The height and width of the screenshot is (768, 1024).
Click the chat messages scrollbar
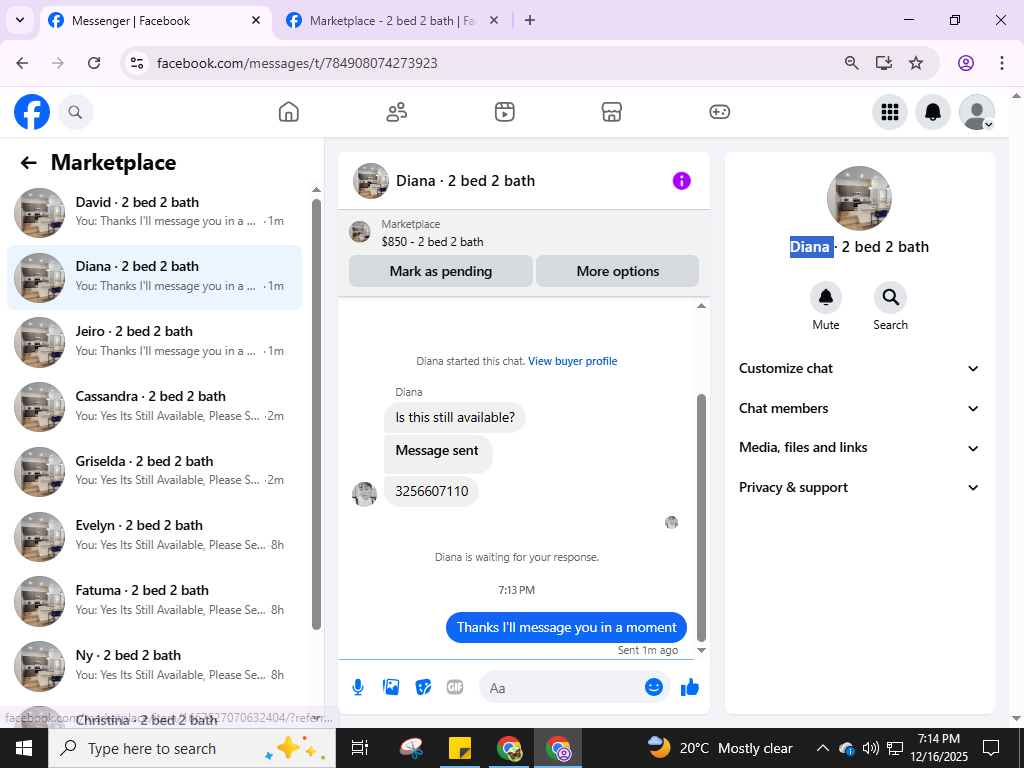coord(701,518)
